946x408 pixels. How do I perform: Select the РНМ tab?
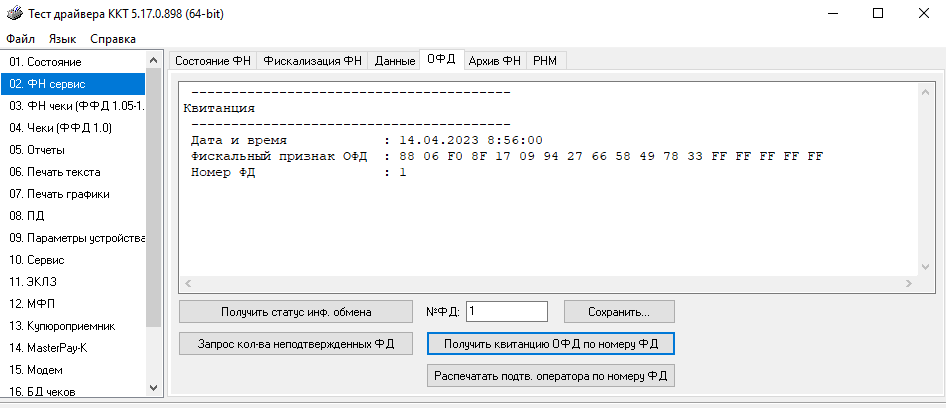coord(545,61)
